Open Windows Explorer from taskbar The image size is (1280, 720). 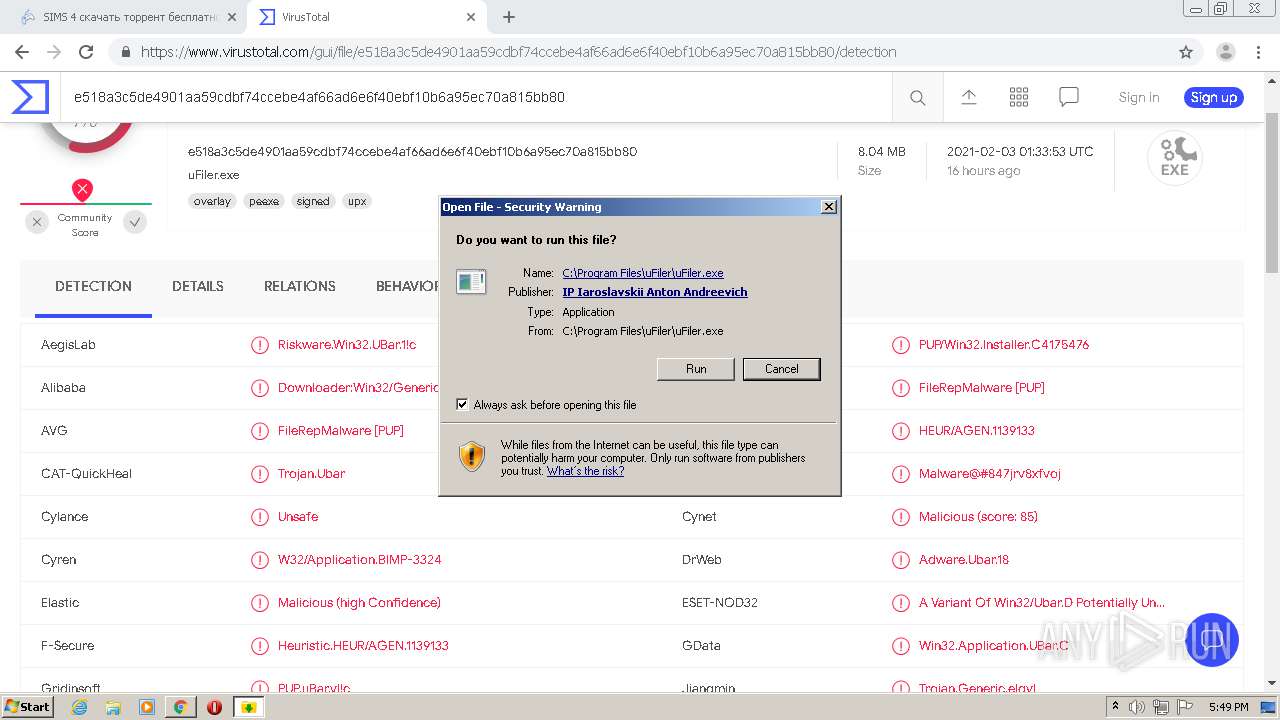[x=113, y=707]
